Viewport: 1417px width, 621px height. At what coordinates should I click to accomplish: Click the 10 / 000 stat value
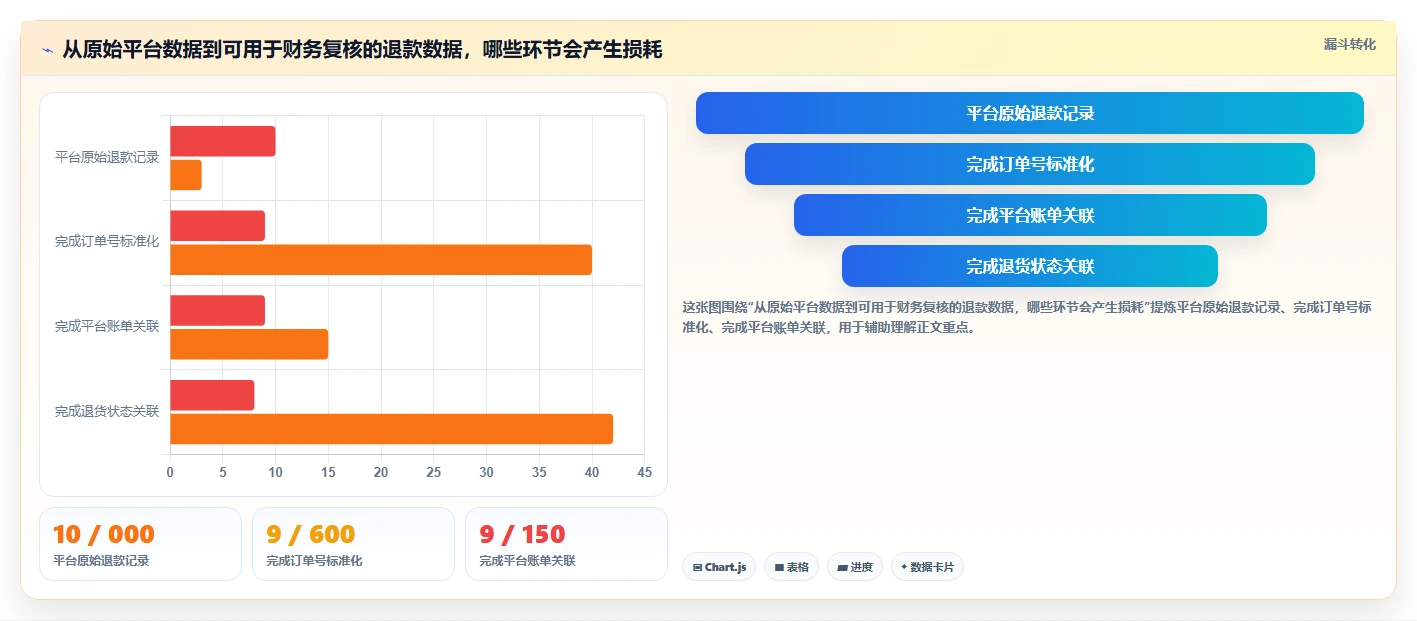tap(104, 535)
